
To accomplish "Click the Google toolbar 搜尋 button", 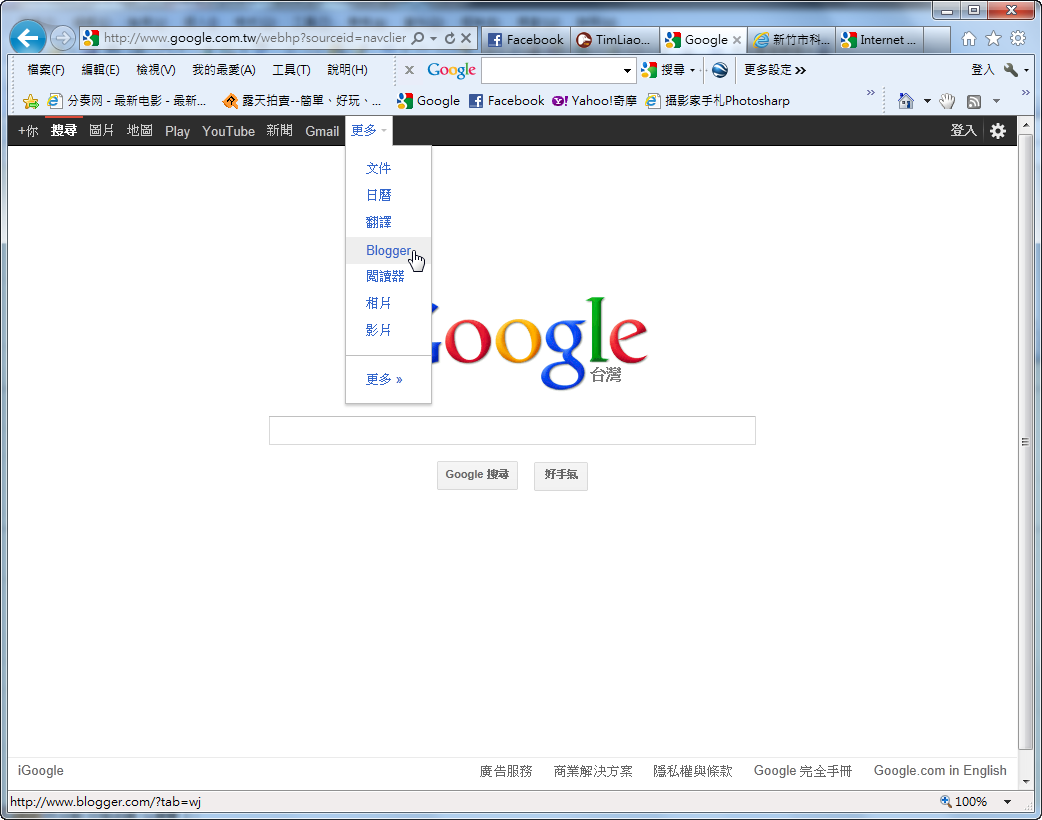I will click(664, 70).
